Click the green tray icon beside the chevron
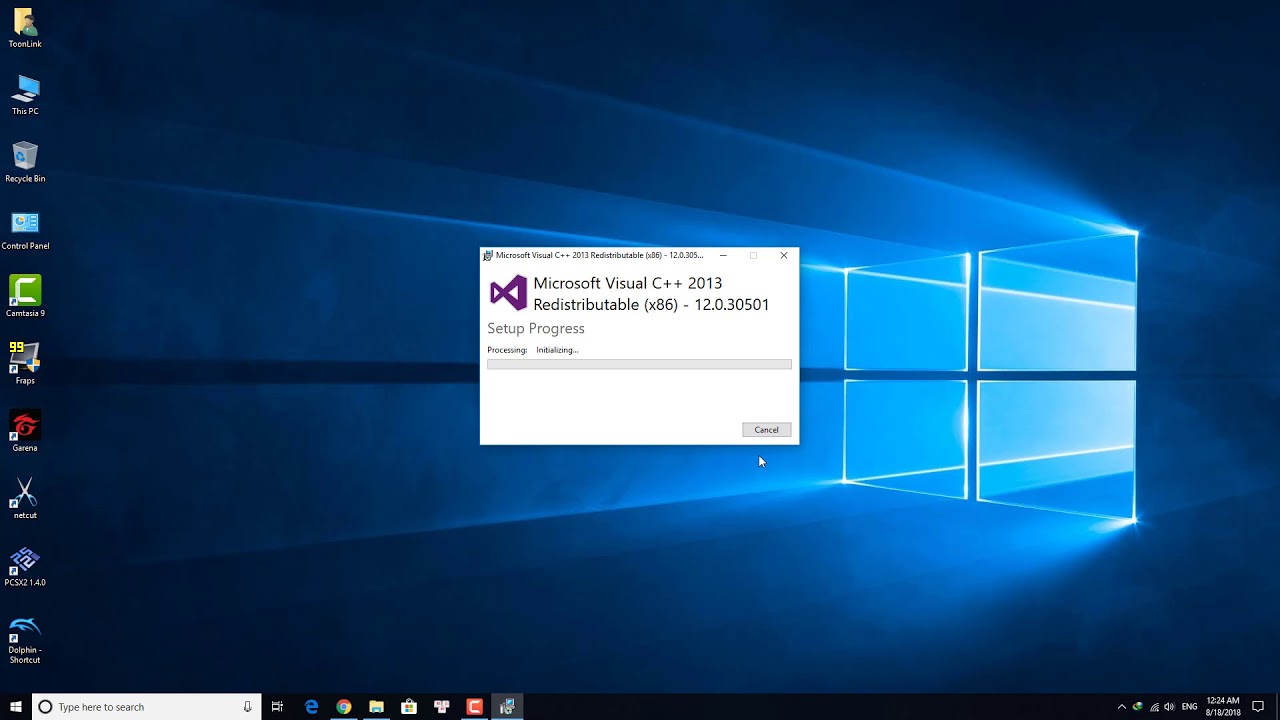Image resolution: width=1280 pixels, height=720 pixels. coord(1138,707)
